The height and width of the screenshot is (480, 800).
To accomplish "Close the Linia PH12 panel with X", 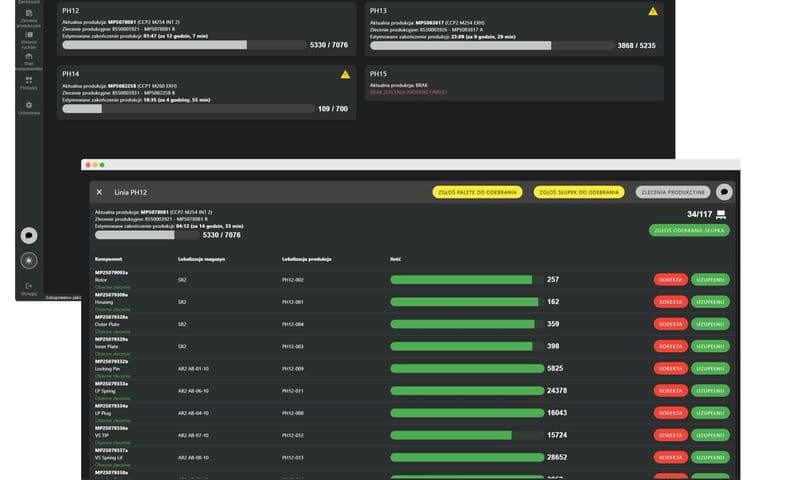I will point(99,191).
